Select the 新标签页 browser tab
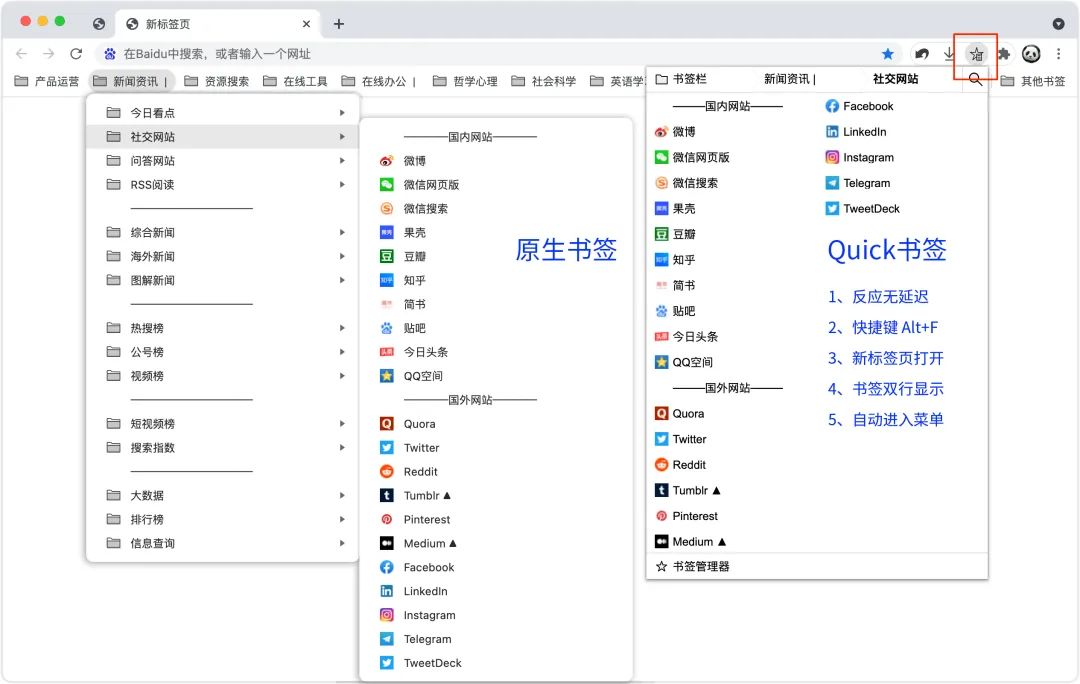The height and width of the screenshot is (684, 1080). (219, 24)
